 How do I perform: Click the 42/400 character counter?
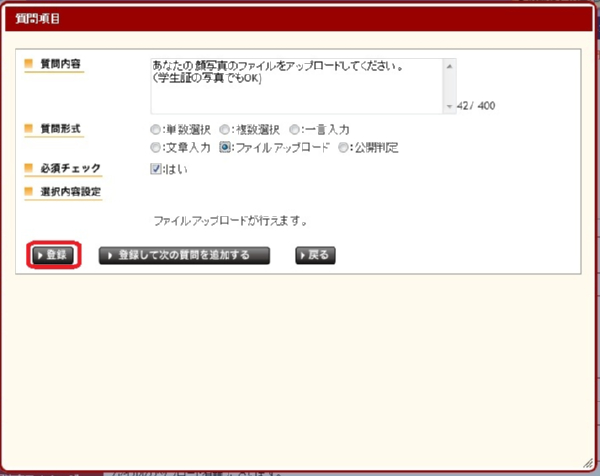pos(476,105)
